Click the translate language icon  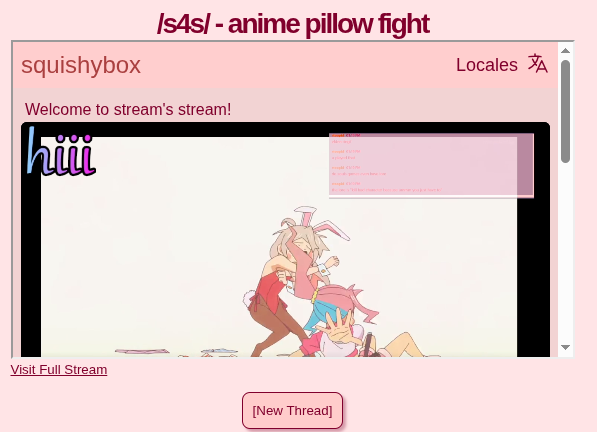pos(538,64)
